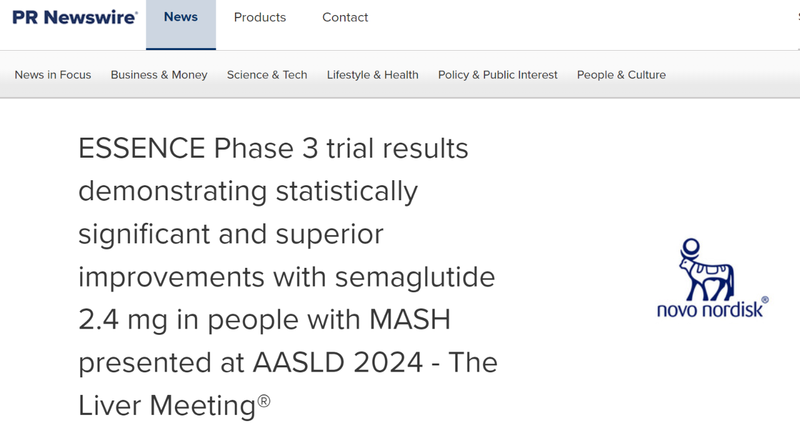Open the News in Focus category
This screenshot has height=428, width=800.
pos(53,75)
